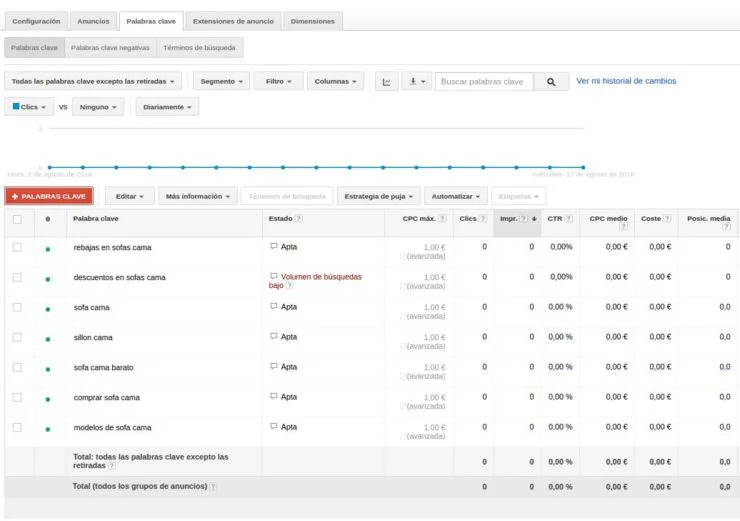
Task: Click the help icon next to Estado
Action: pyautogui.click(x=299, y=218)
